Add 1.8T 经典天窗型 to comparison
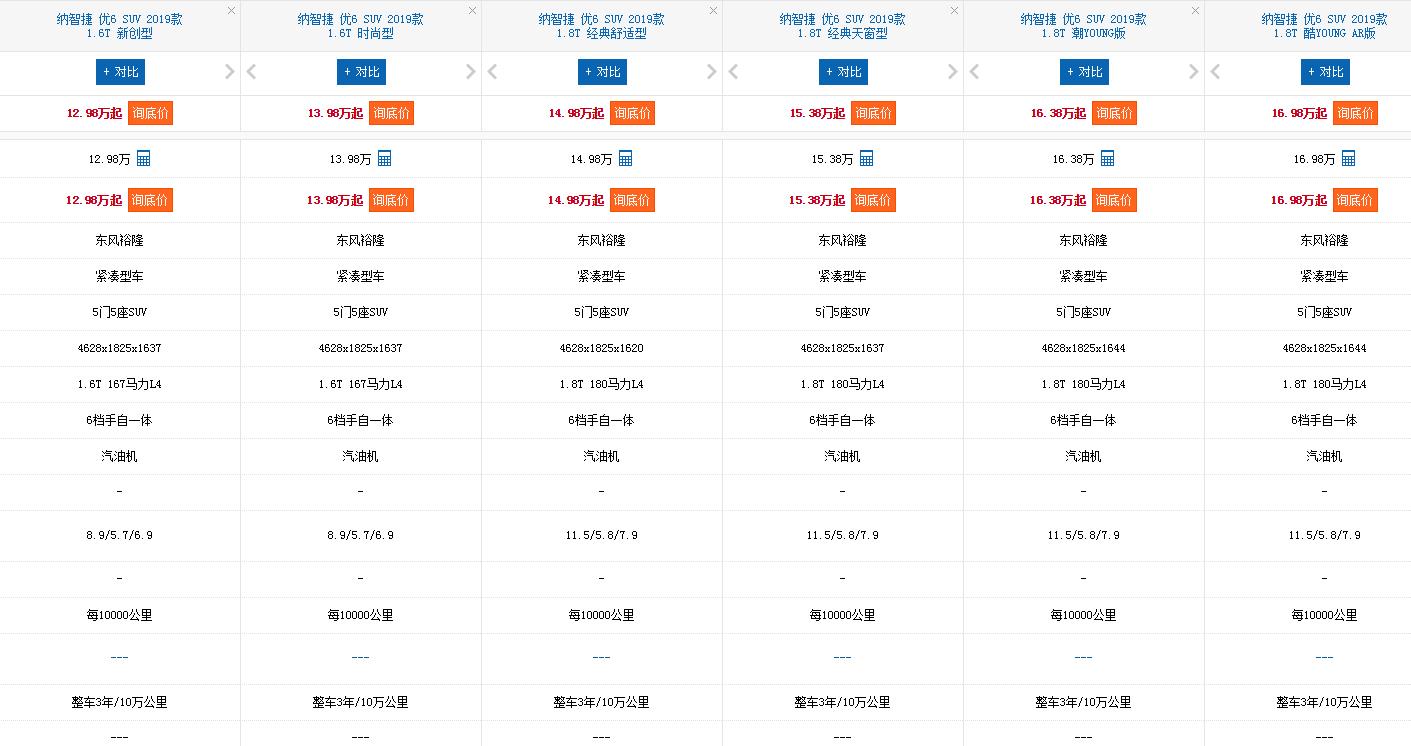This screenshot has width=1411, height=746. [843, 72]
